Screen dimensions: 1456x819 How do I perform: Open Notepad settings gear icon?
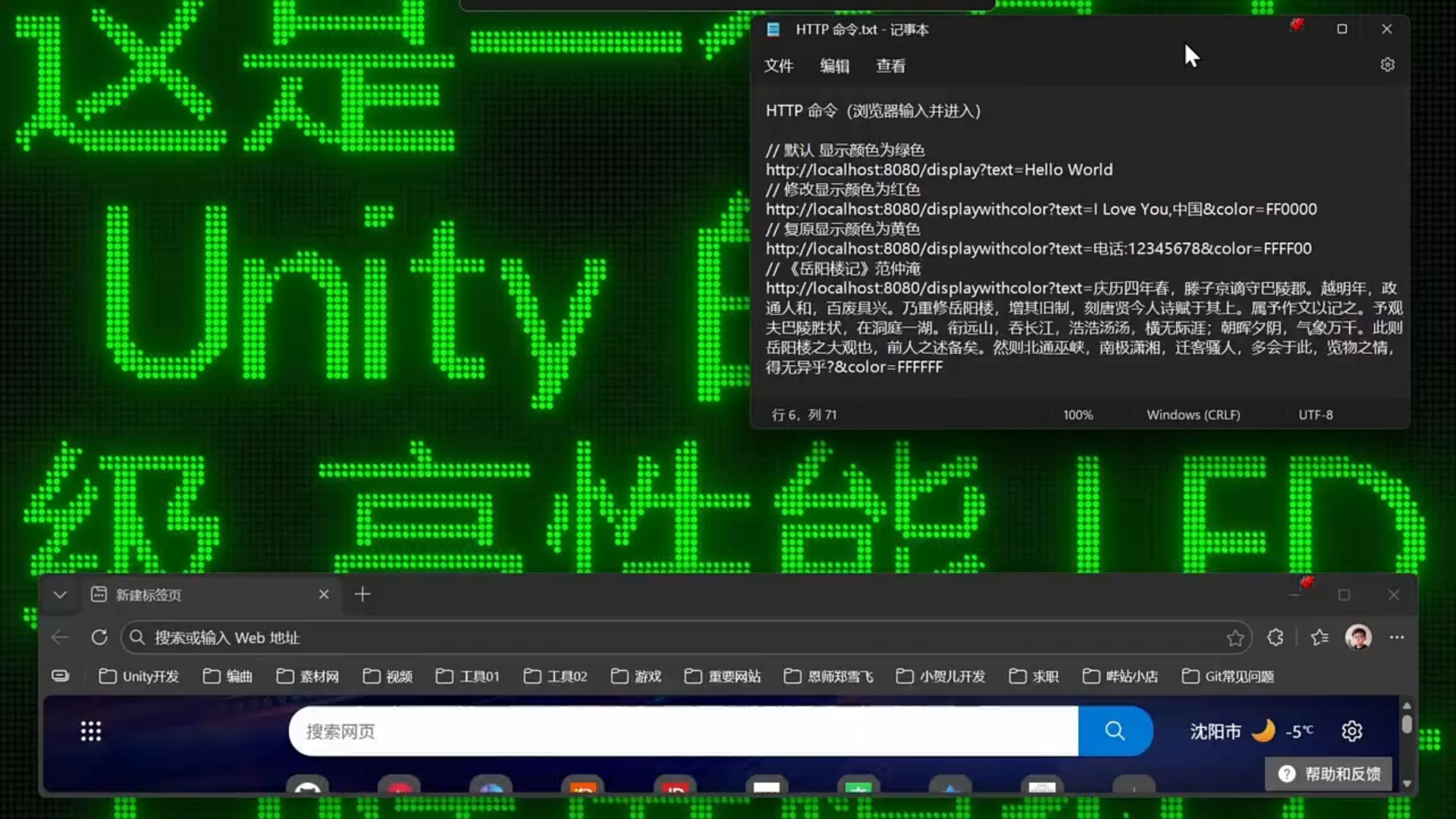tap(1387, 65)
